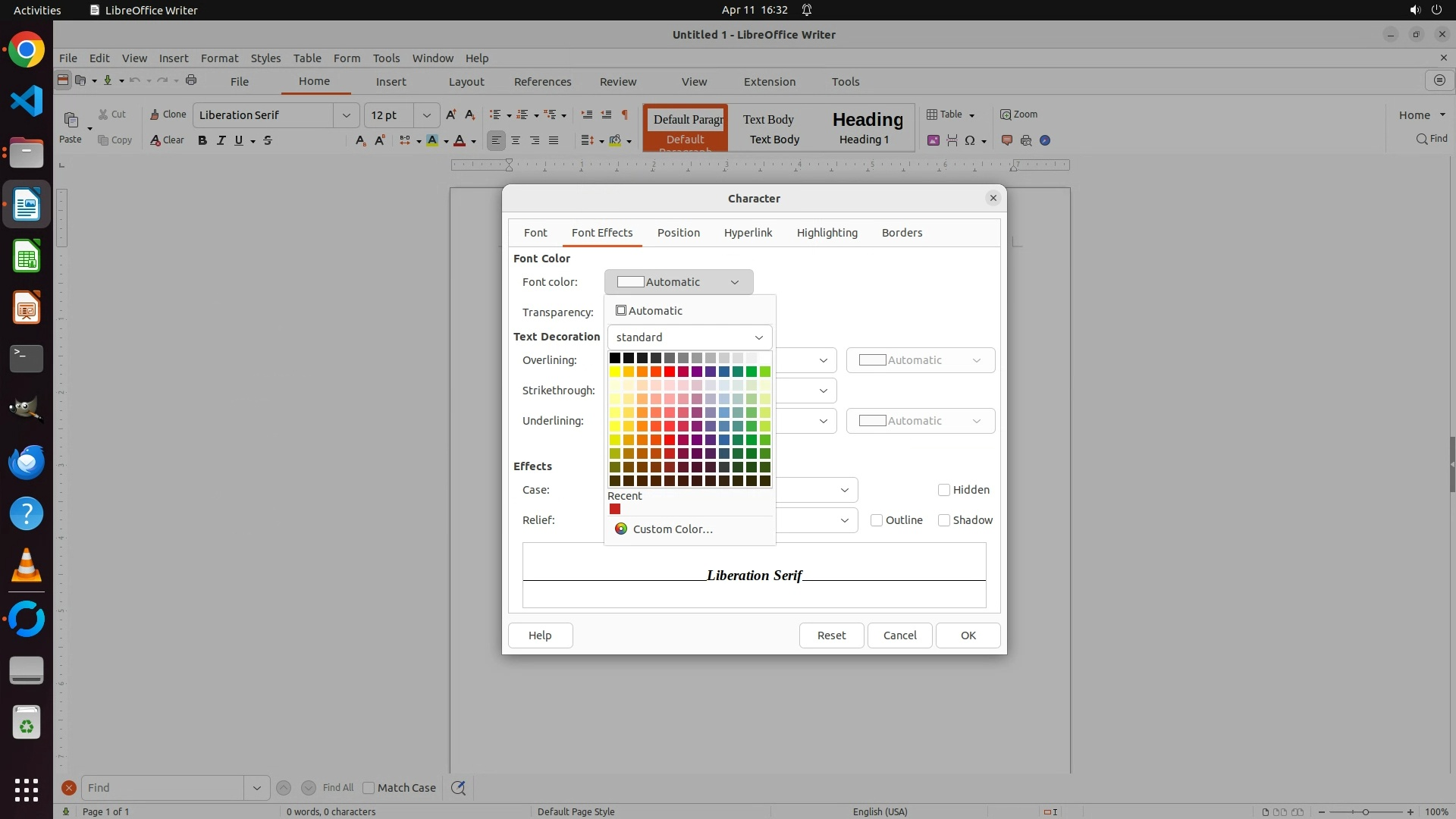Open the Custom Color picker
The width and height of the screenshot is (1456, 819).
672,529
